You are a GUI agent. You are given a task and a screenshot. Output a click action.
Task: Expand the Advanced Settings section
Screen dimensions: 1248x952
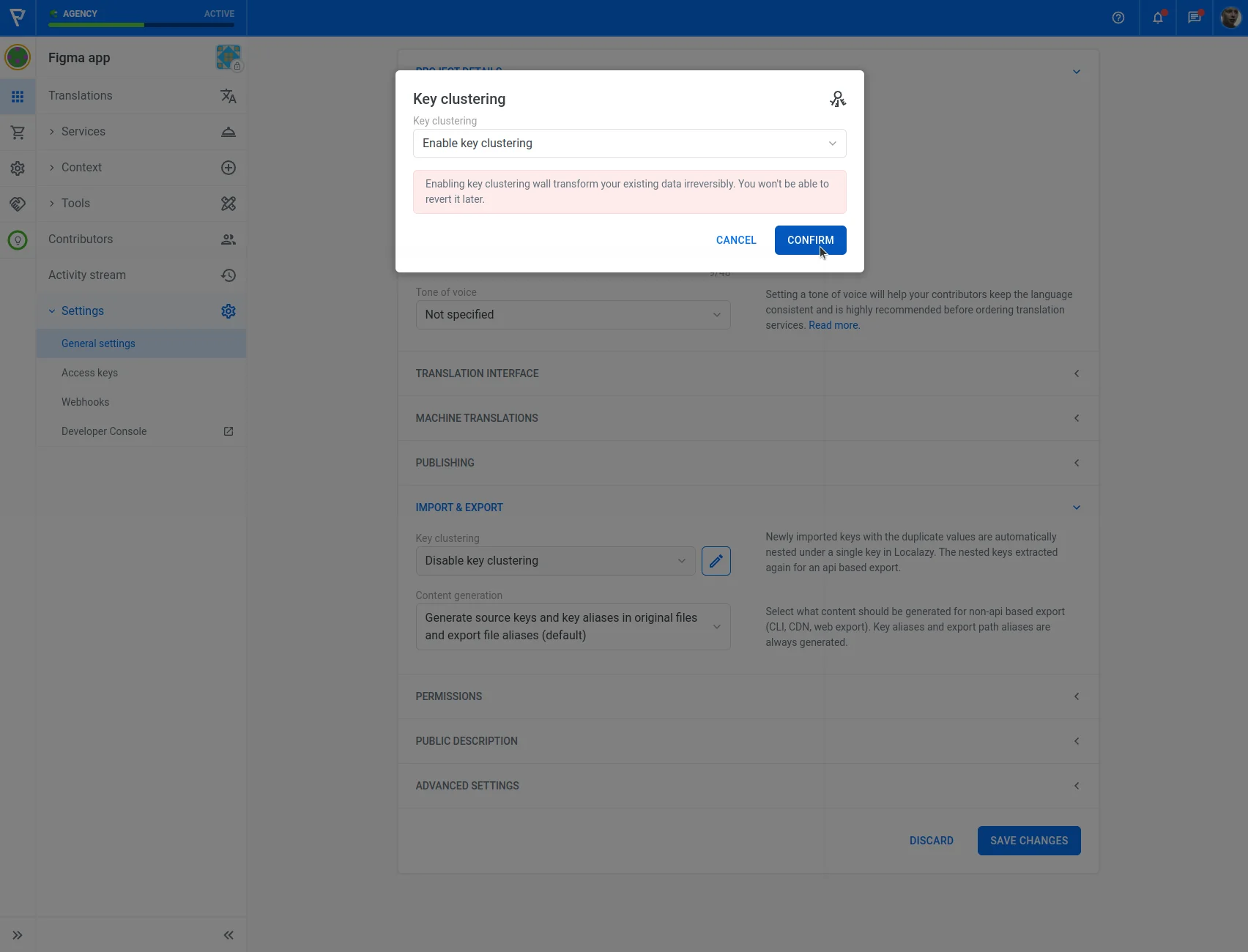[747, 786]
